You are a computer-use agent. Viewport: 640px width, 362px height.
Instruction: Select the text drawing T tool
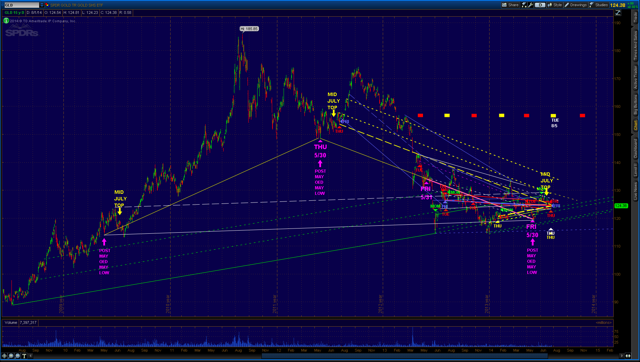point(24,356)
